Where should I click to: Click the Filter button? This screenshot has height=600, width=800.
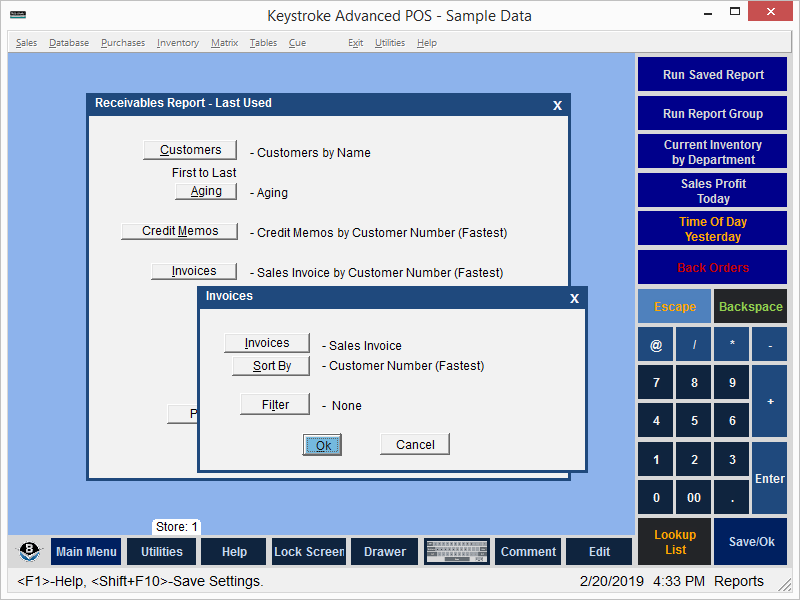(275, 405)
